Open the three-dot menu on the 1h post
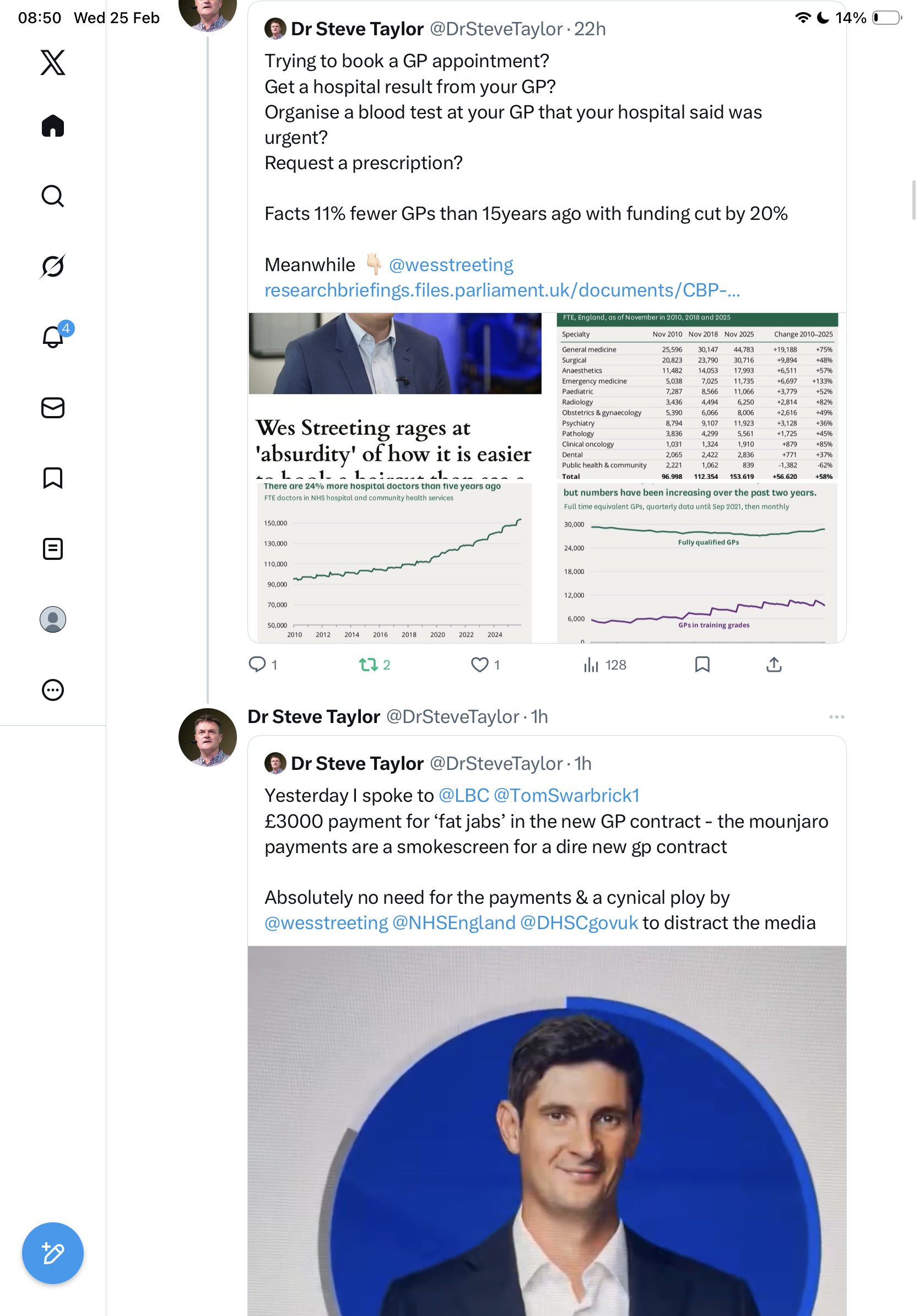919x1316 pixels. (x=836, y=717)
